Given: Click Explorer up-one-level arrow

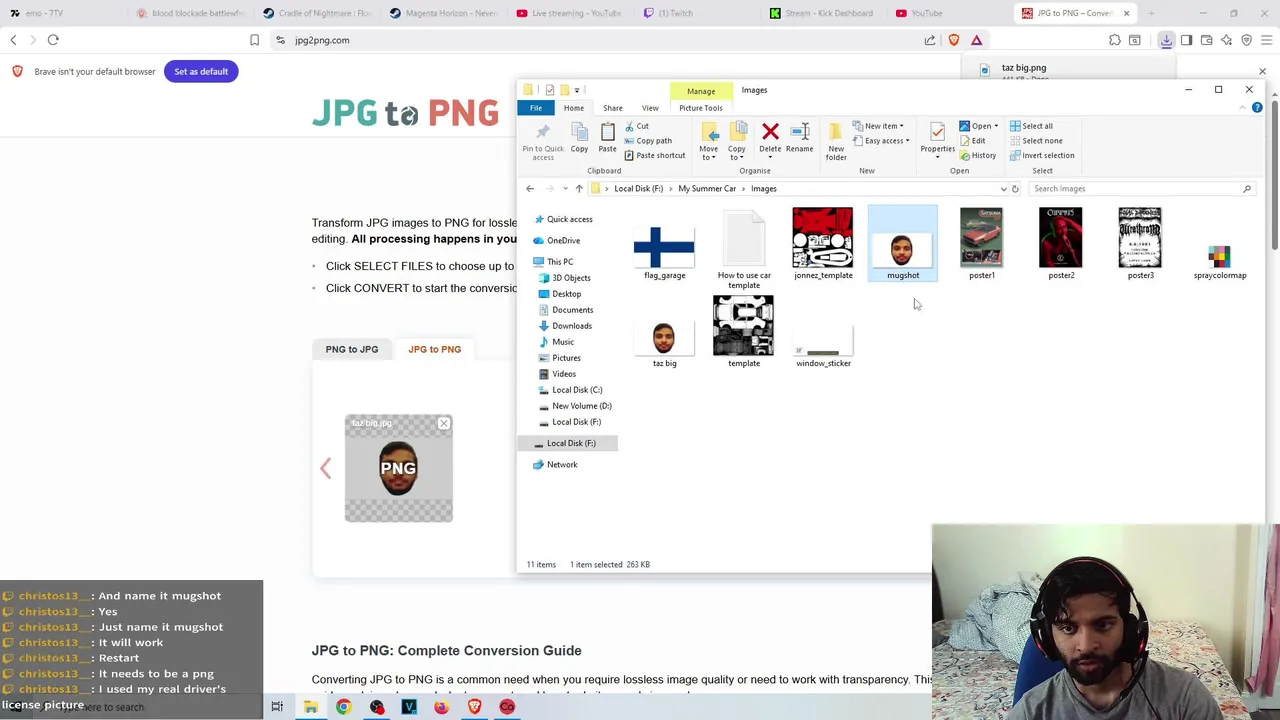Looking at the screenshot, I should click(579, 188).
